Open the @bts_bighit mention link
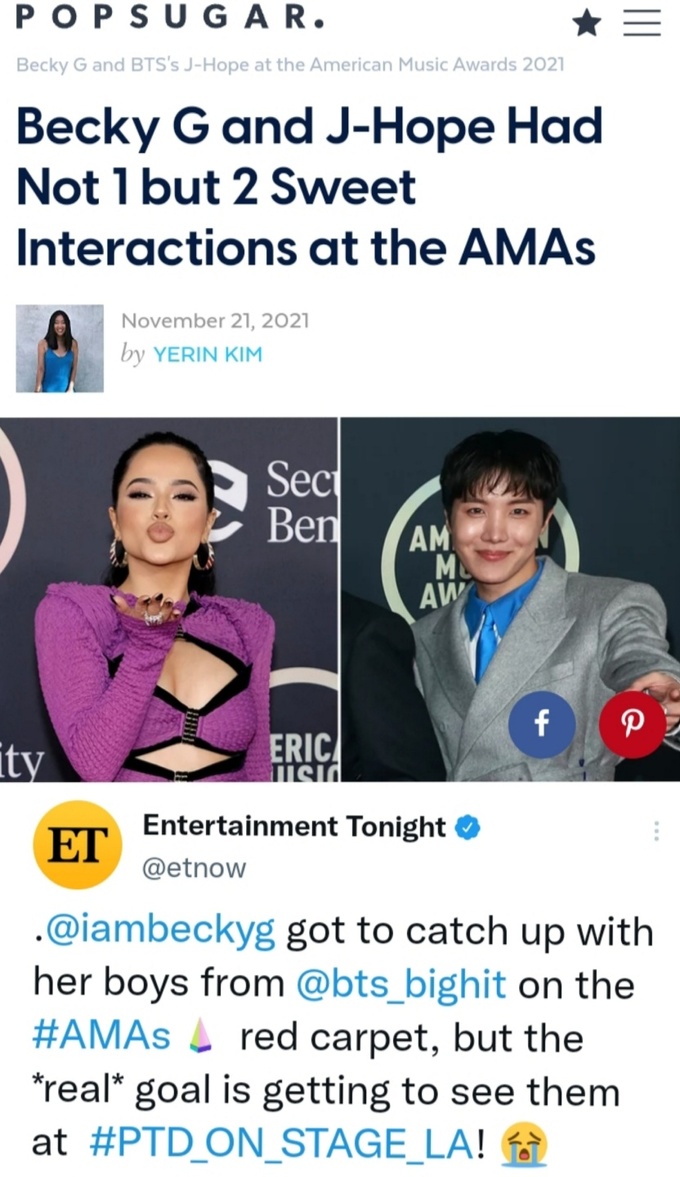This screenshot has width=680, height=1177. pyautogui.click(x=402, y=984)
